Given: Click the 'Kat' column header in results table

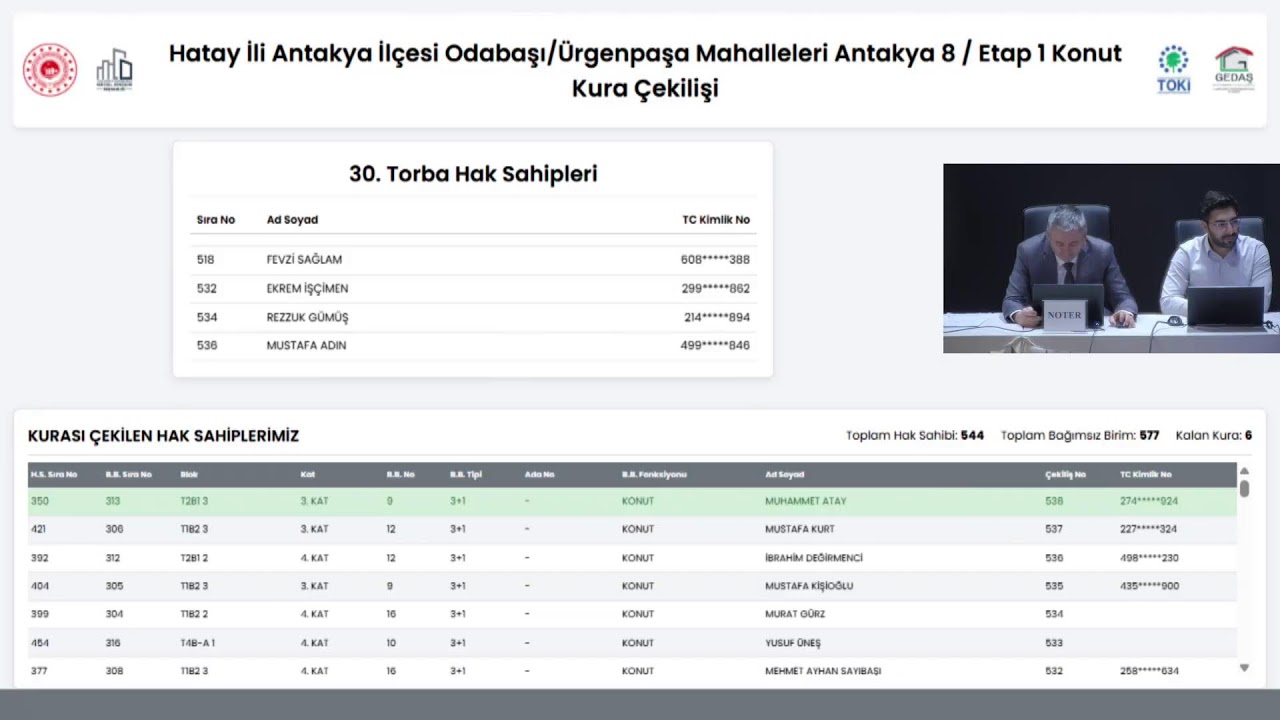Looking at the screenshot, I should coord(307,475).
